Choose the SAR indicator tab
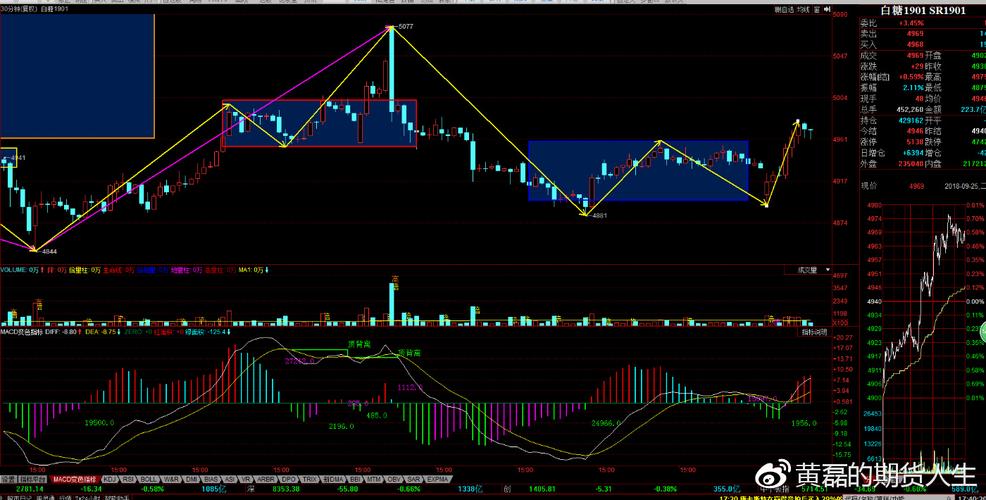Screen dimensions: 986x500 point(413,479)
